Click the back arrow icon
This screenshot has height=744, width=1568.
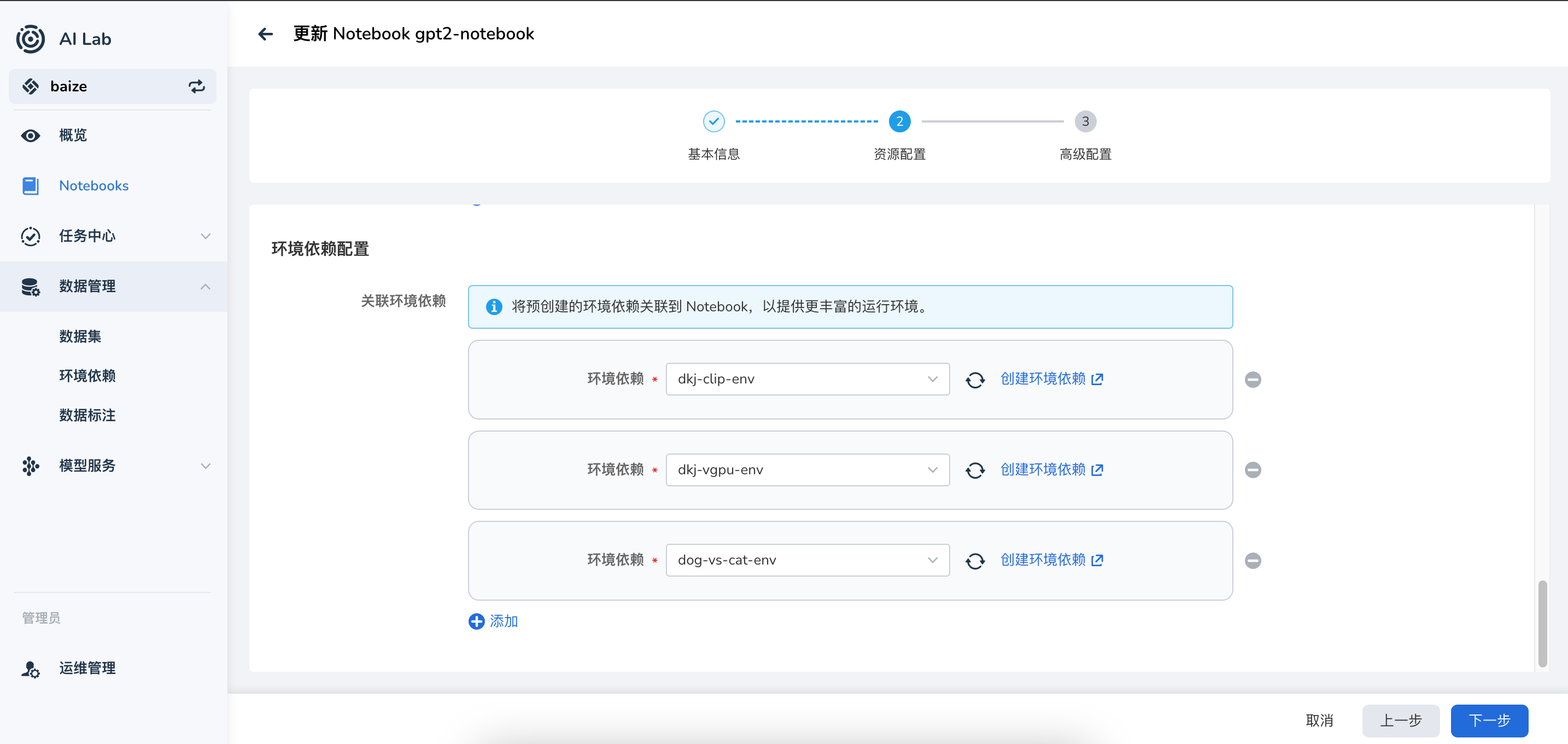tap(265, 34)
